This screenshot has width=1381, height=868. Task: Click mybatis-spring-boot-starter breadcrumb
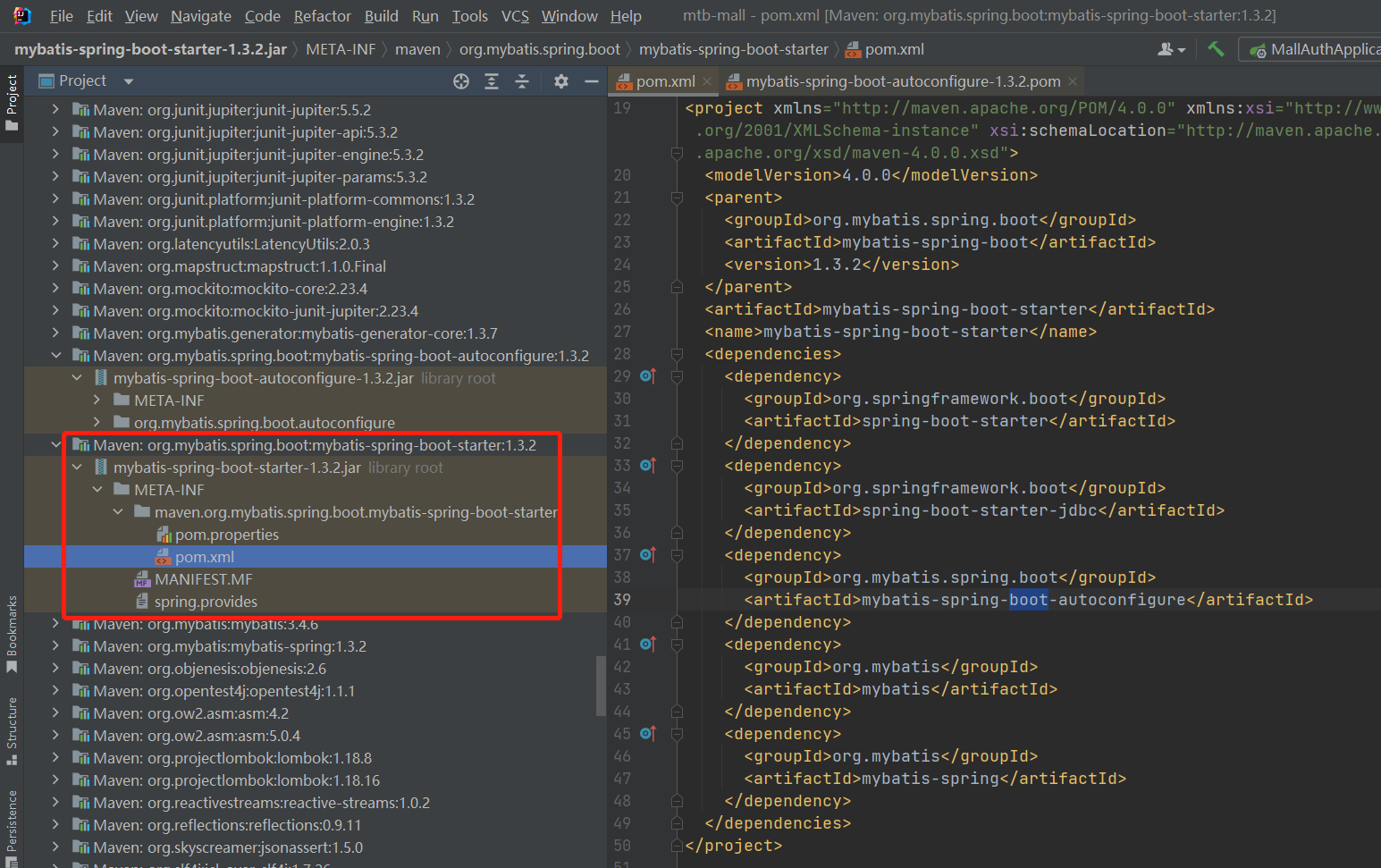pos(734,49)
